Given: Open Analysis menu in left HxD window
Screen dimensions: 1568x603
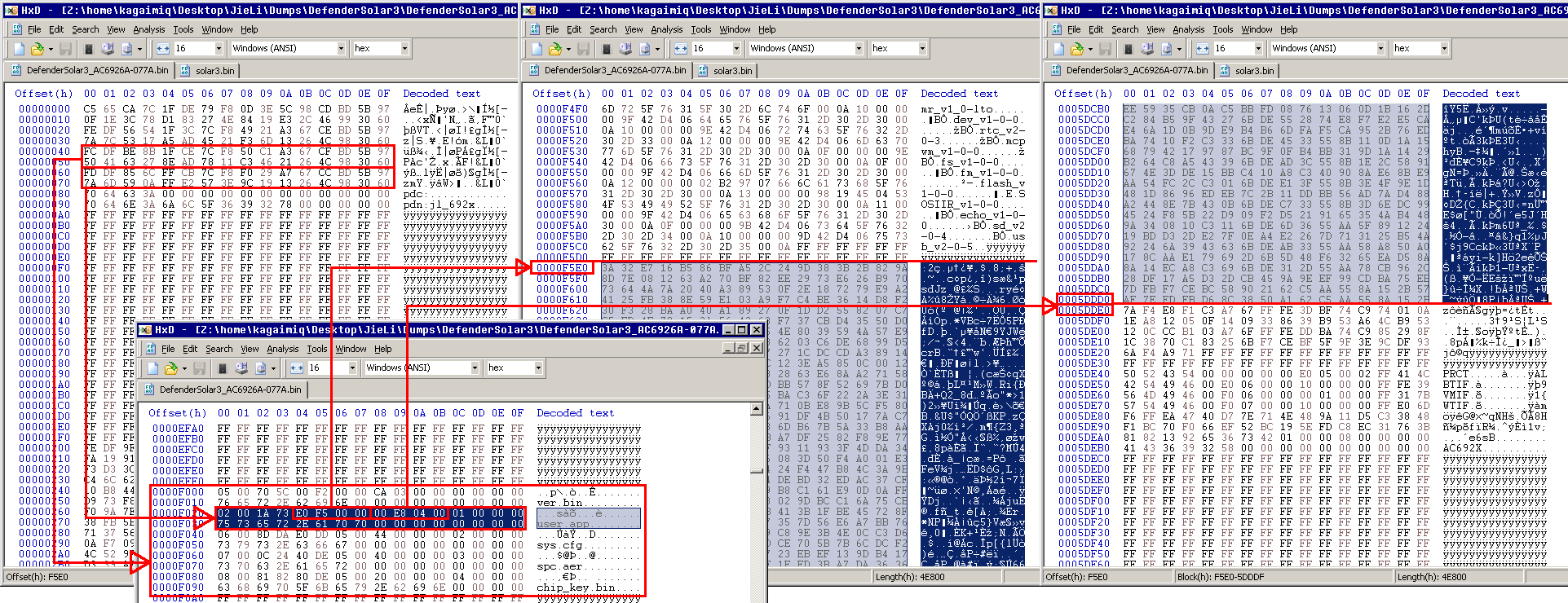Looking at the screenshot, I should pyautogui.click(x=148, y=29).
